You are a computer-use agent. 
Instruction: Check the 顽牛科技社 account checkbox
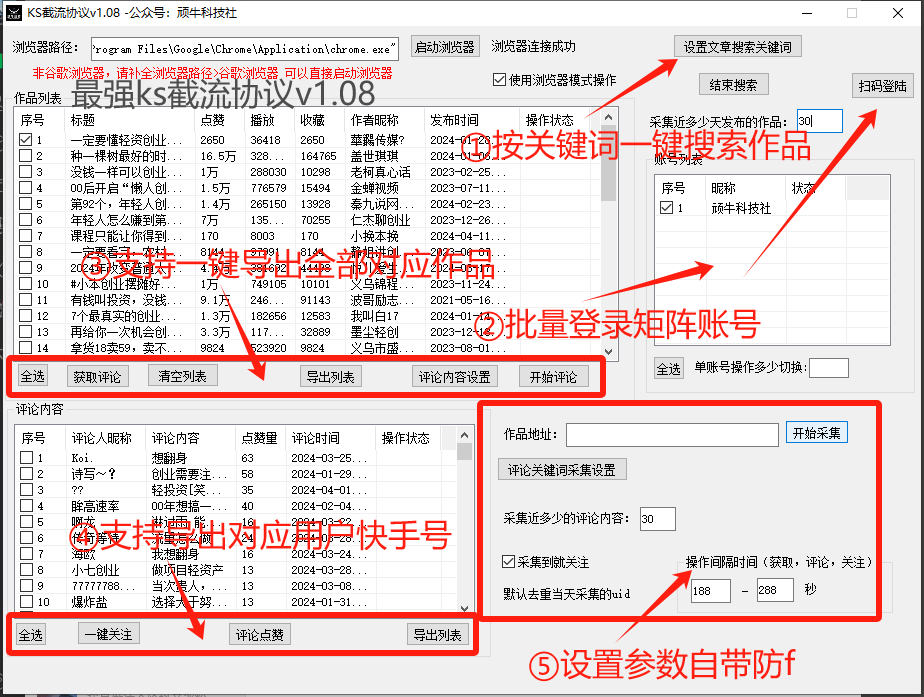point(667,208)
